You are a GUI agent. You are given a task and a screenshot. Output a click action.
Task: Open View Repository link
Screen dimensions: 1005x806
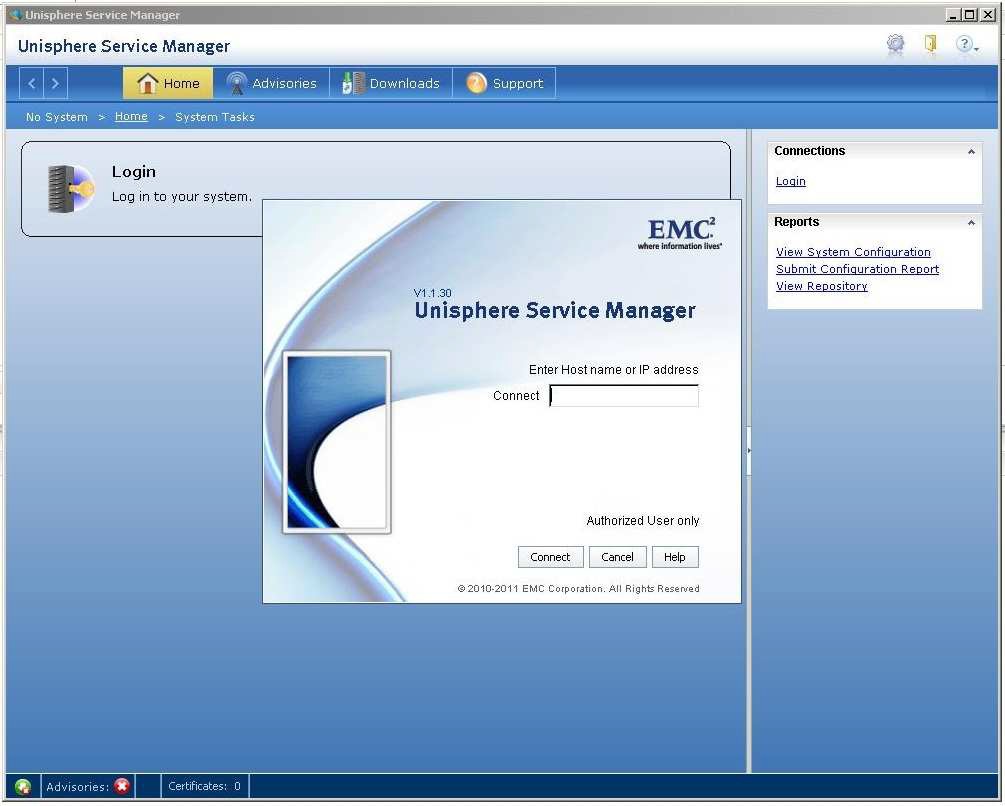822,286
